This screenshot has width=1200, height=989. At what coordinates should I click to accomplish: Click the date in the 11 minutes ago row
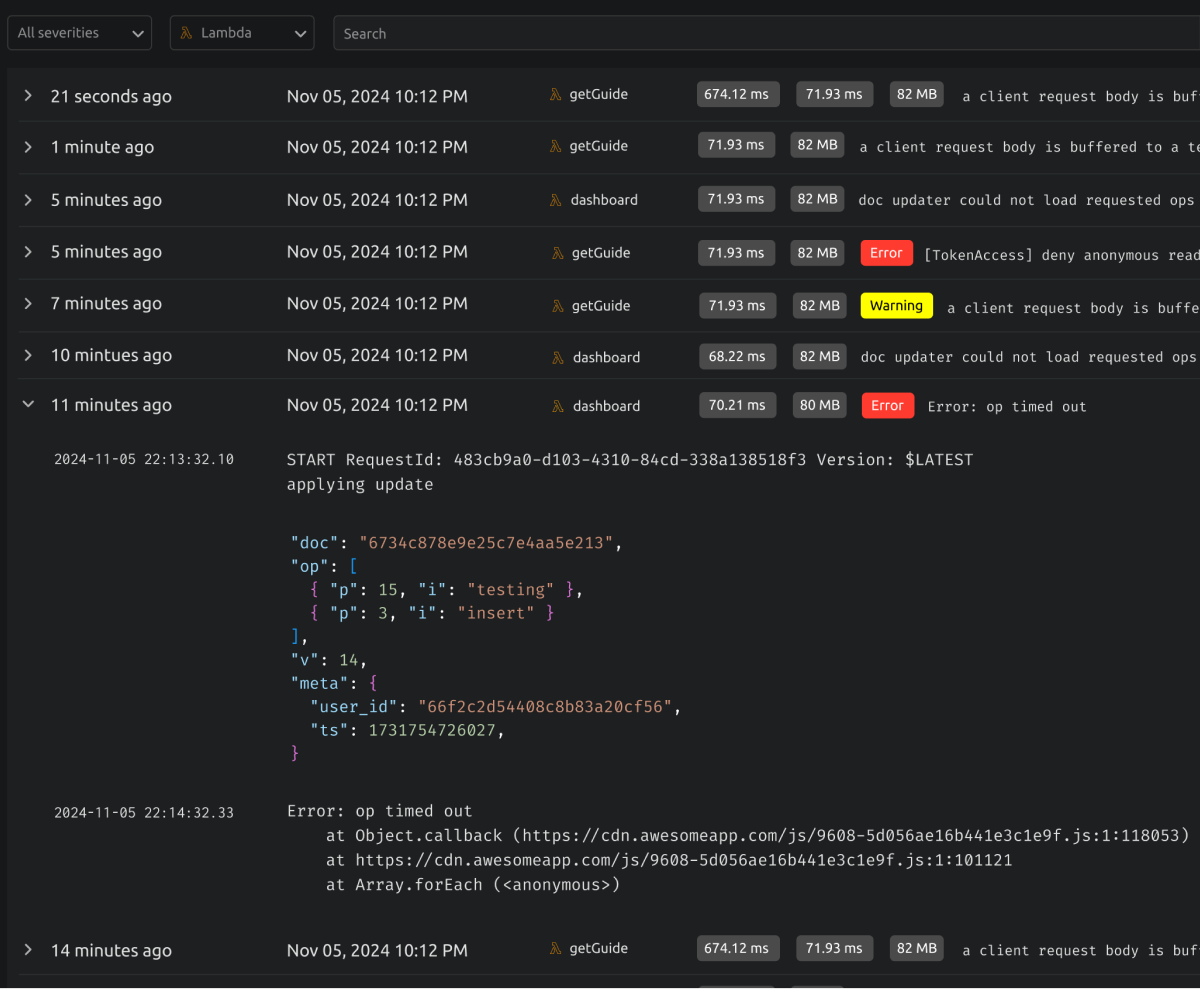(377, 405)
